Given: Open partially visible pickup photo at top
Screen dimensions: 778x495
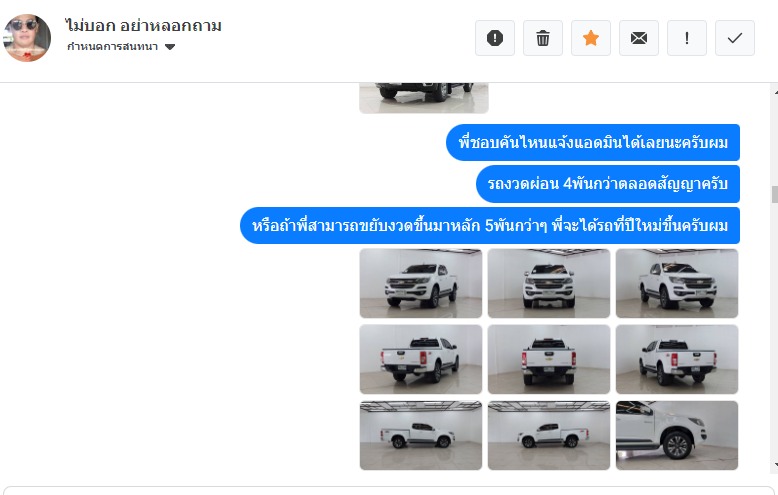Looking at the screenshot, I should 424,98.
